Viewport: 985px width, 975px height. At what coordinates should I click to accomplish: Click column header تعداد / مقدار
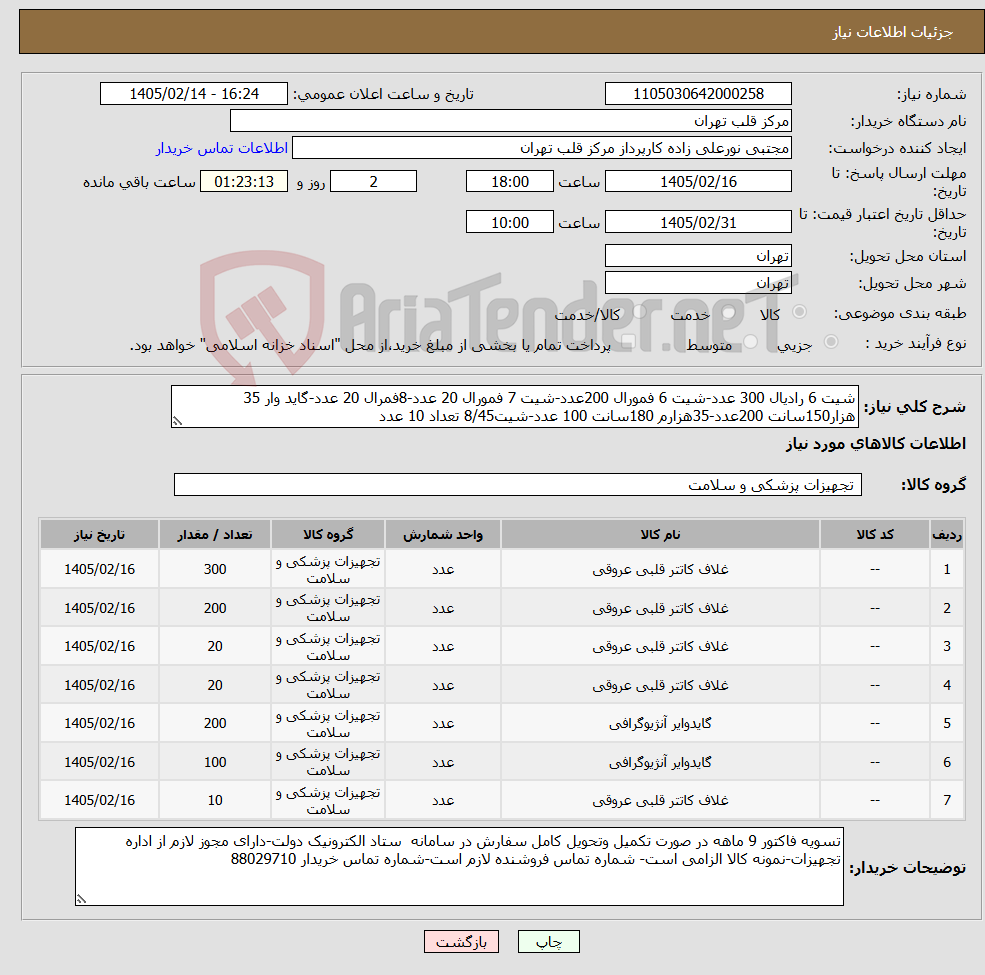point(215,534)
